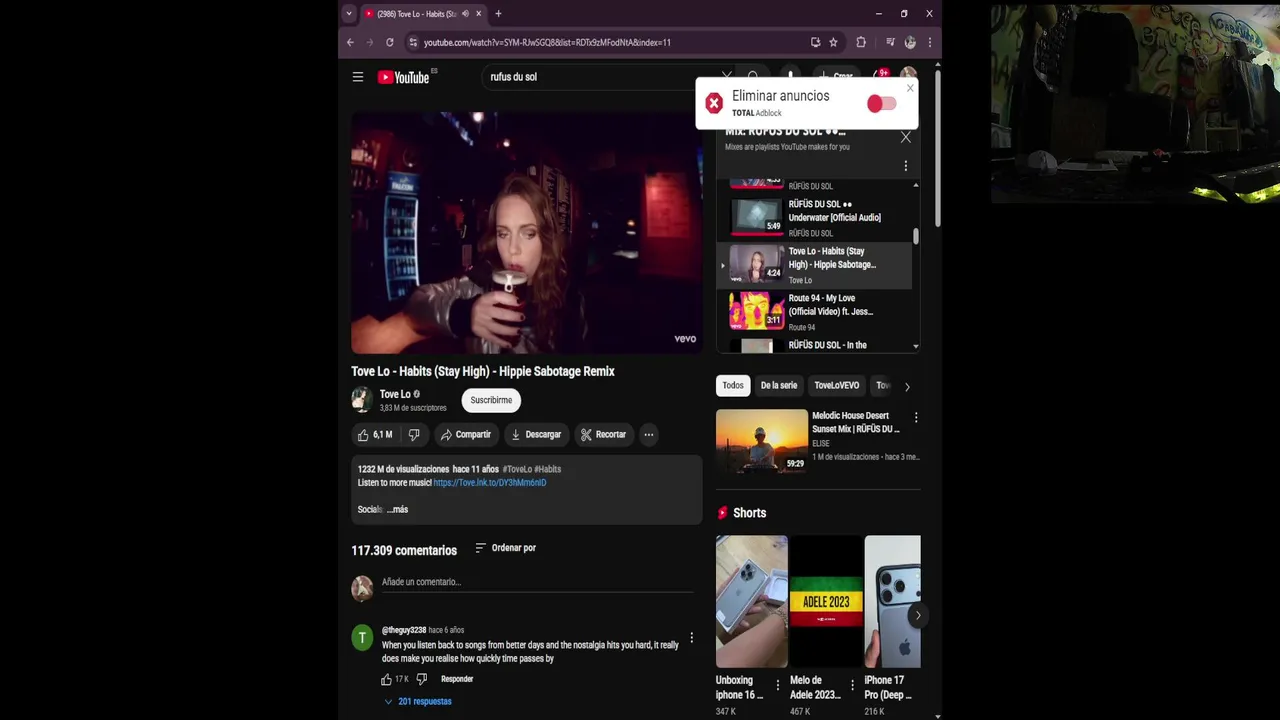Close the Tove Lo browser tab
The width and height of the screenshot is (1280, 720).
point(479,14)
